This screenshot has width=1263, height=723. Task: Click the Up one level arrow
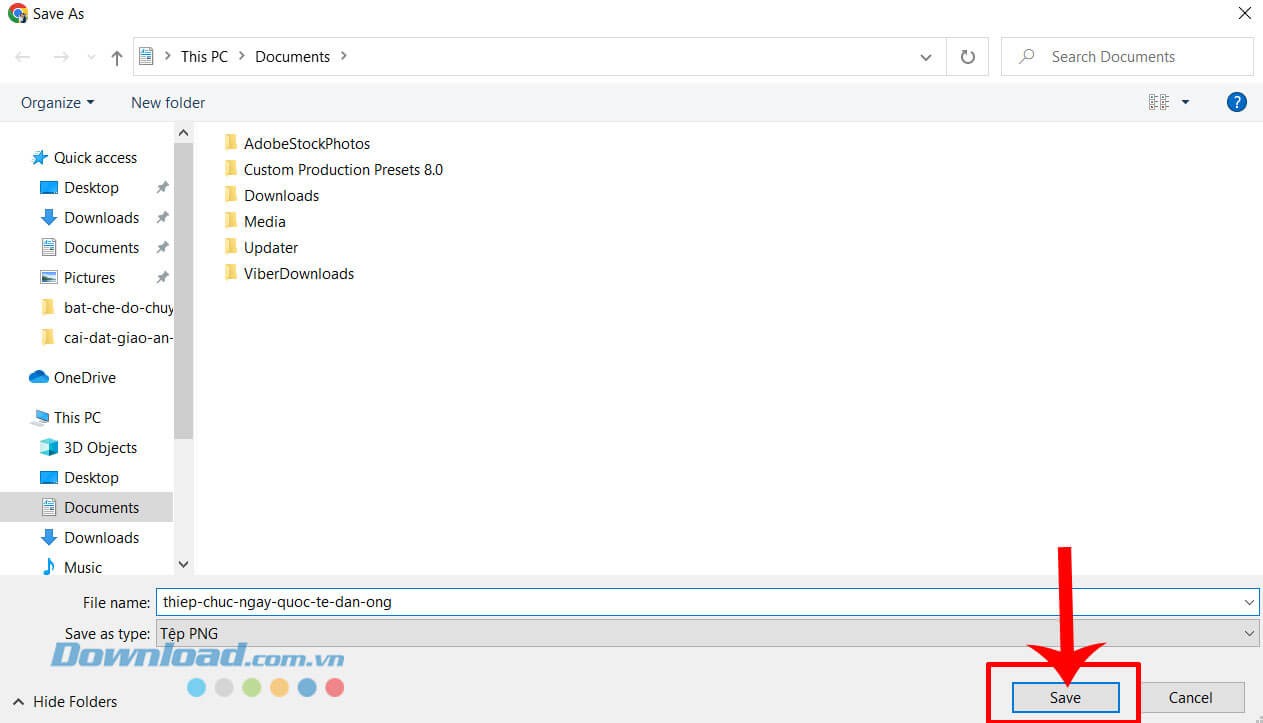(x=117, y=57)
